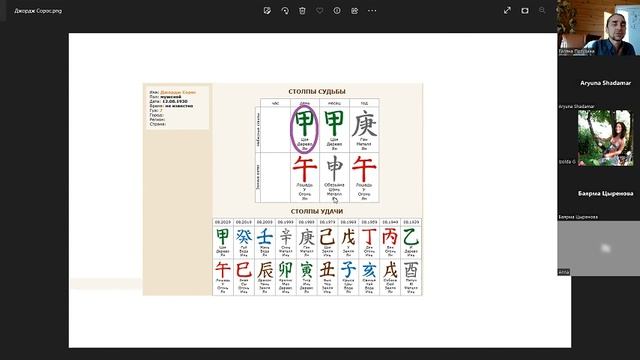Click the month stem 甲 under месяц header
The width and height of the screenshot is (640, 360).
point(334,124)
